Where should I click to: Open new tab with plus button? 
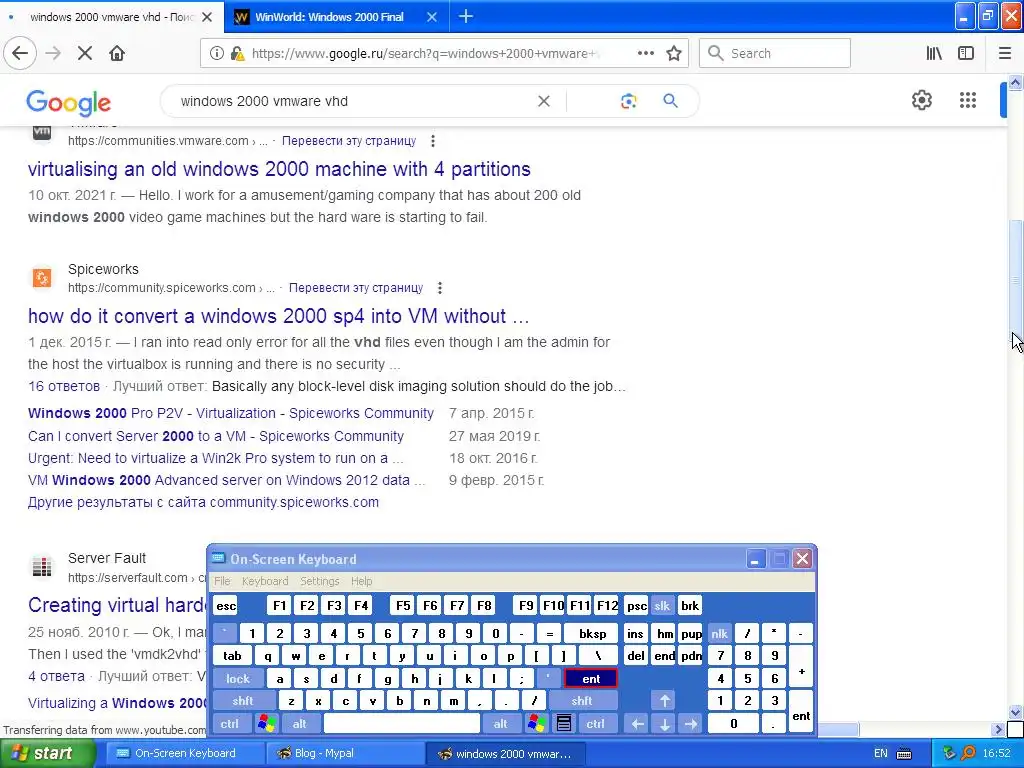coord(466,16)
